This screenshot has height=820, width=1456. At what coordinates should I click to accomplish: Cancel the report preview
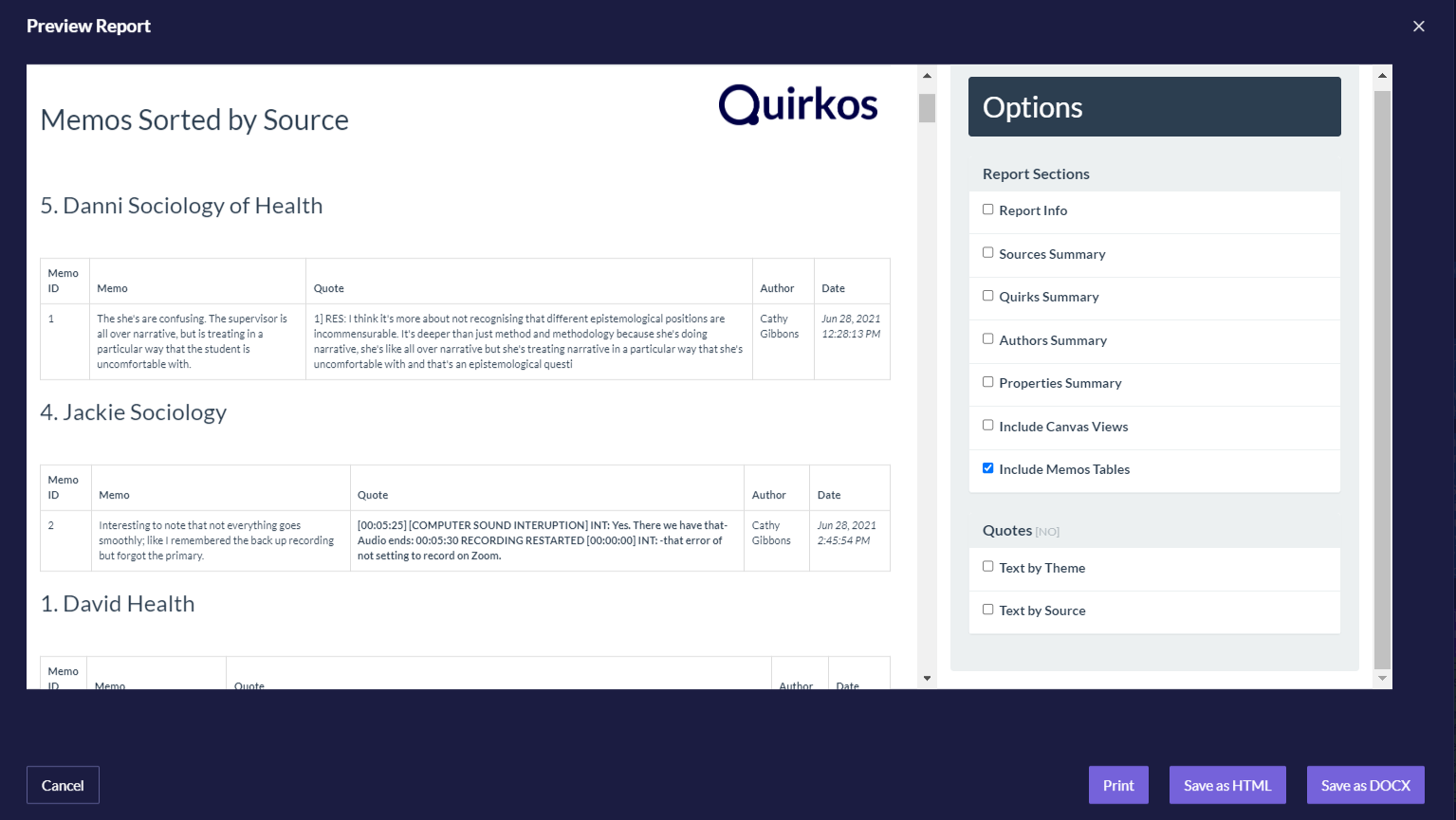point(63,785)
